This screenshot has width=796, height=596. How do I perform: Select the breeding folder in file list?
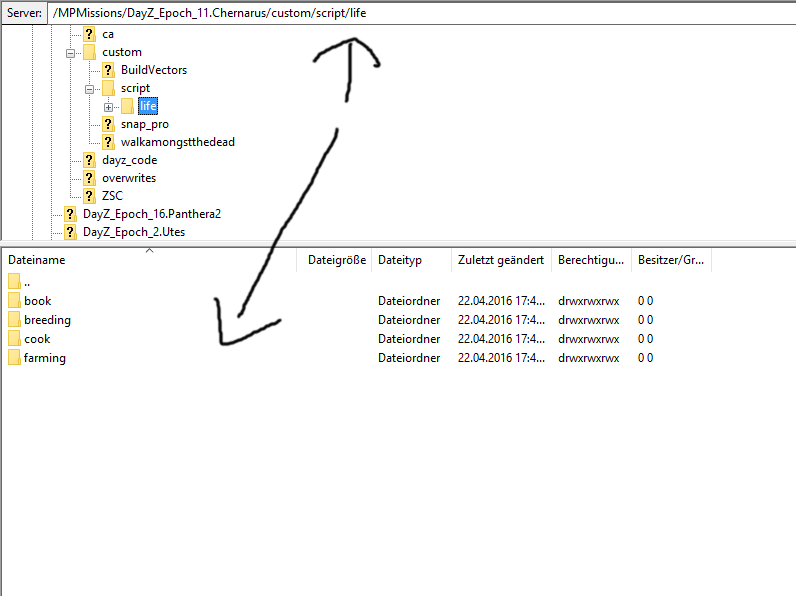tap(47, 320)
